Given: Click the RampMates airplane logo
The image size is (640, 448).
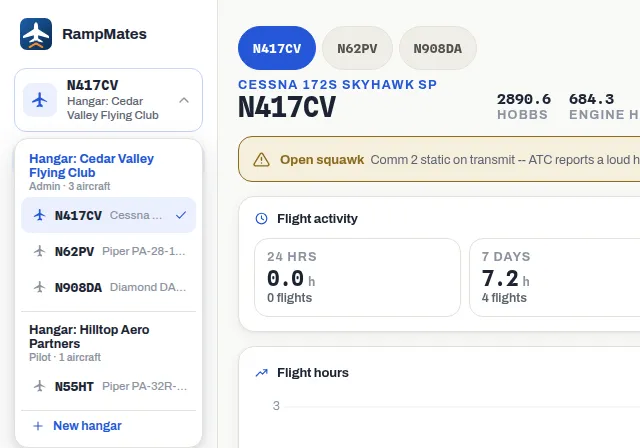Looking at the screenshot, I should coord(36,34).
